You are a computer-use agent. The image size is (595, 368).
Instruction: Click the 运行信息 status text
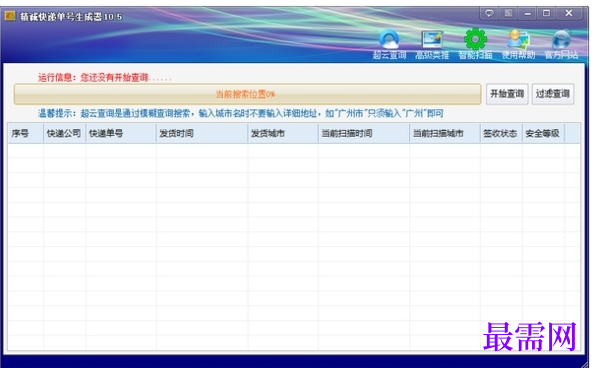[x=105, y=78]
